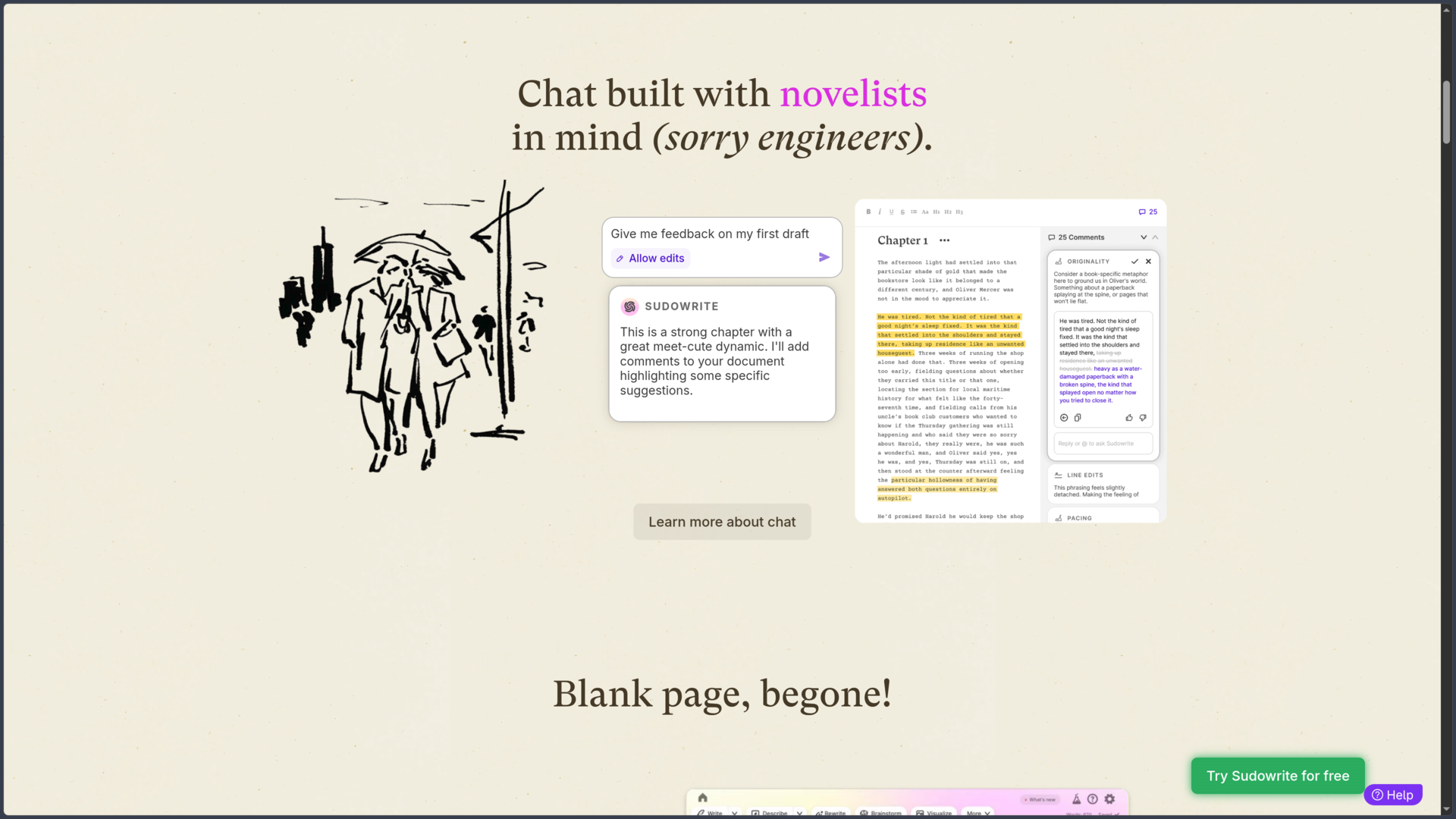
Task: Open the Pacing comment card
Action: (1103, 516)
